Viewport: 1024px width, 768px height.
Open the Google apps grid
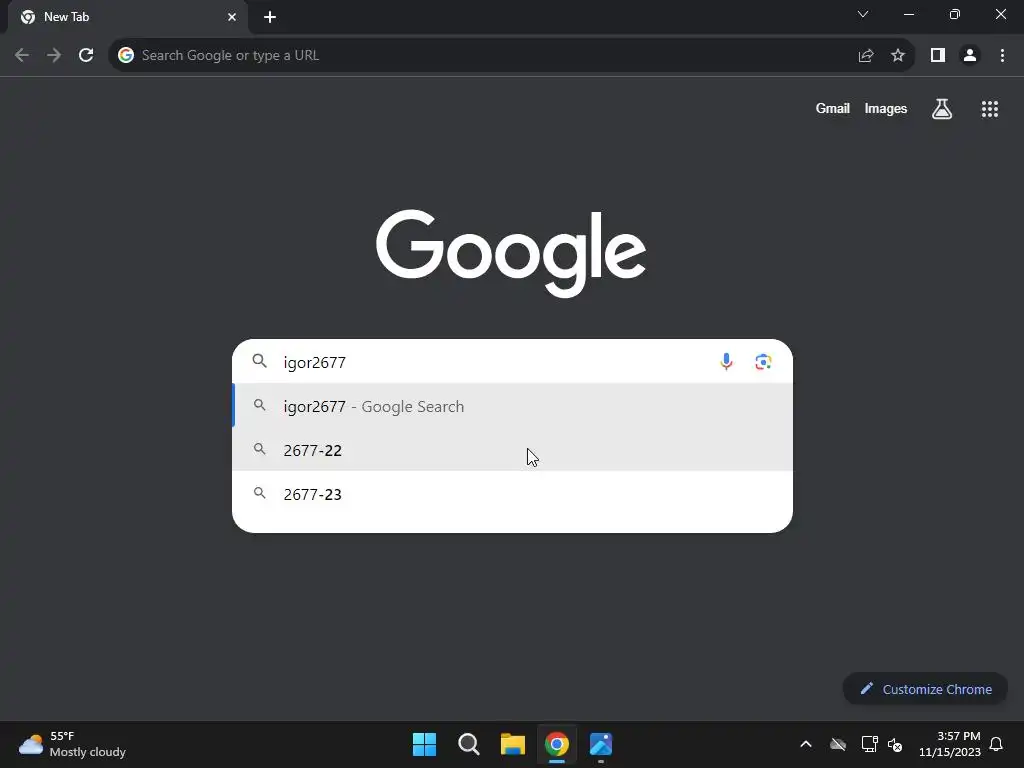coord(989,109)
